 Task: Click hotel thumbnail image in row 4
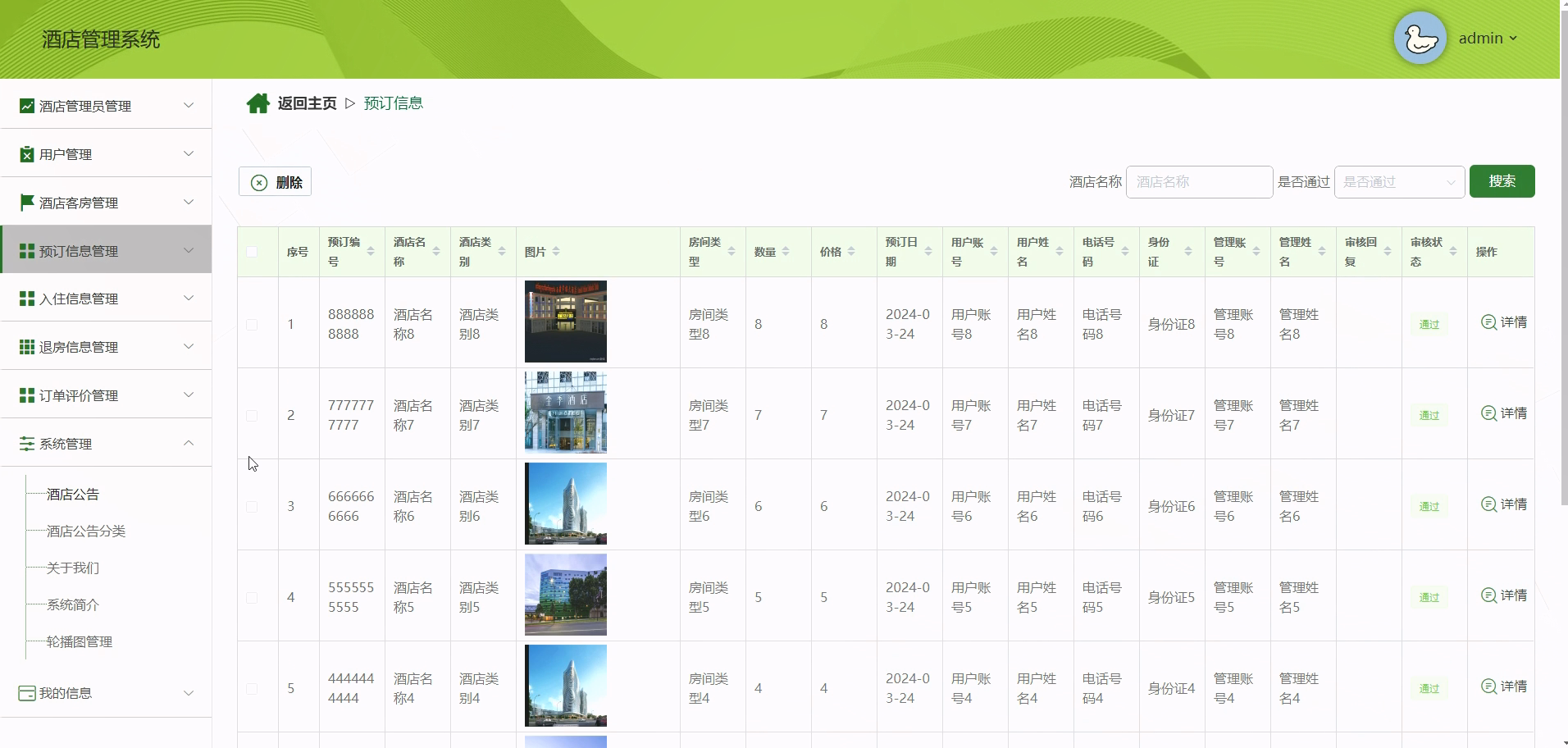pyautogui.click(x=566, y=595)
